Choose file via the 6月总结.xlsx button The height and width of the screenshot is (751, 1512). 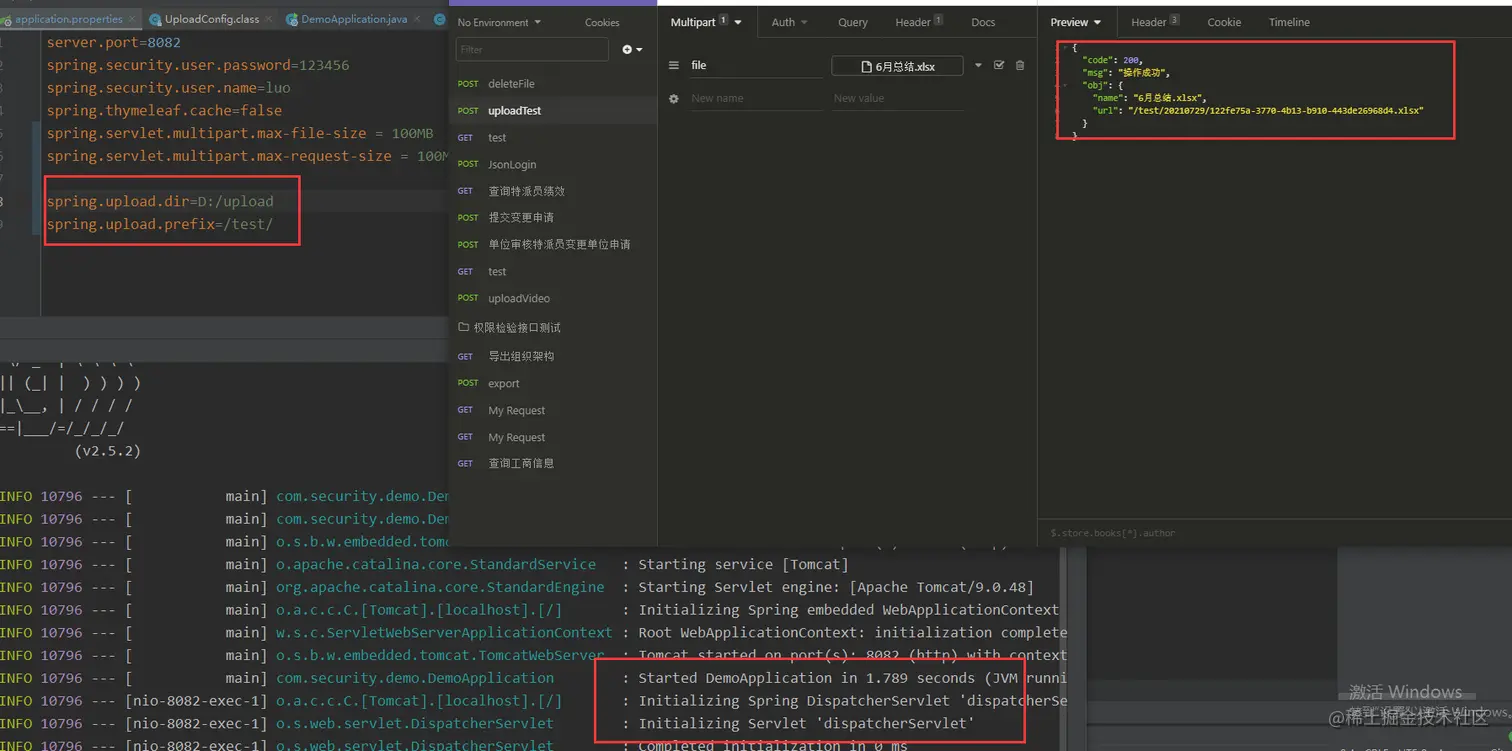[x=897, y=67]
